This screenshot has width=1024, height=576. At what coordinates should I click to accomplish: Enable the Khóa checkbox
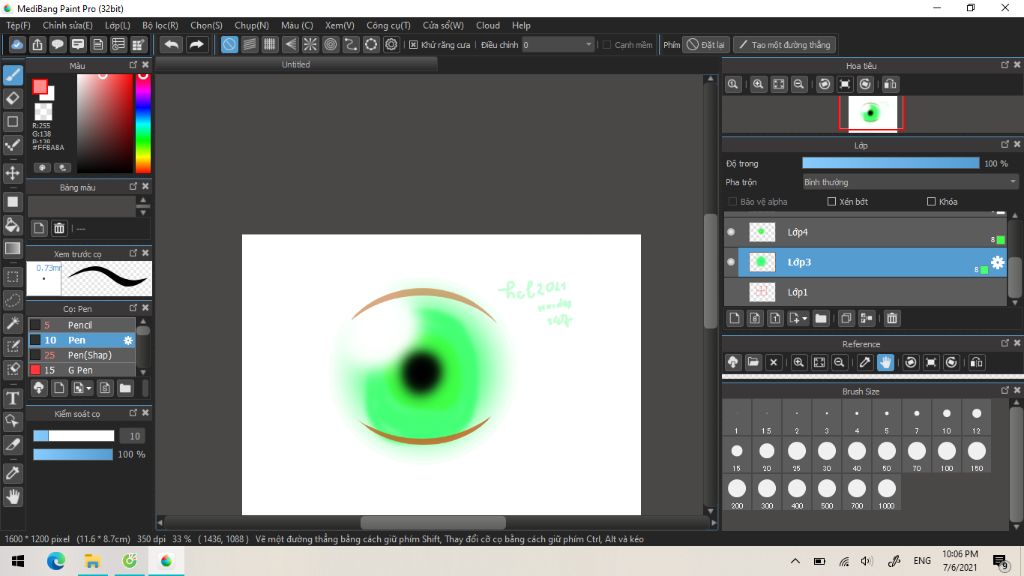point(931,202)
